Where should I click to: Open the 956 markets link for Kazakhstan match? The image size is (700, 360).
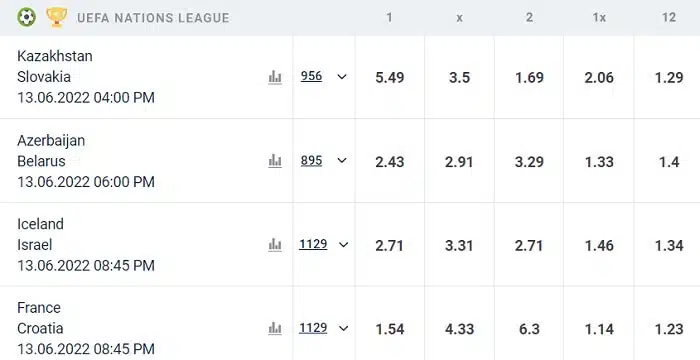(x=311, y=76)
